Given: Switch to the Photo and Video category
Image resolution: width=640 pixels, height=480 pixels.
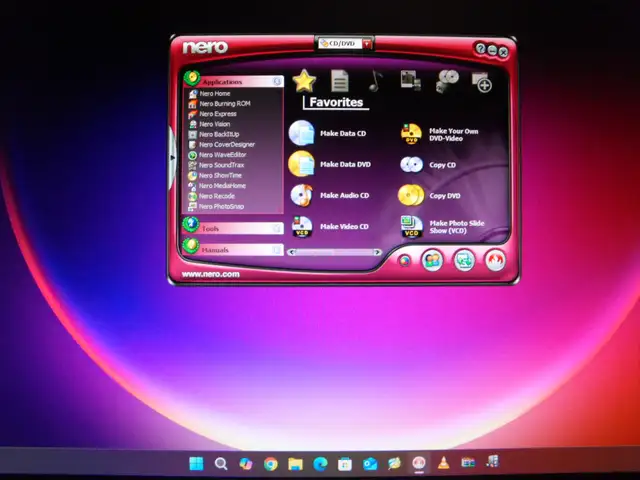Looking at the screenshot, I should [x=411, y=80].
